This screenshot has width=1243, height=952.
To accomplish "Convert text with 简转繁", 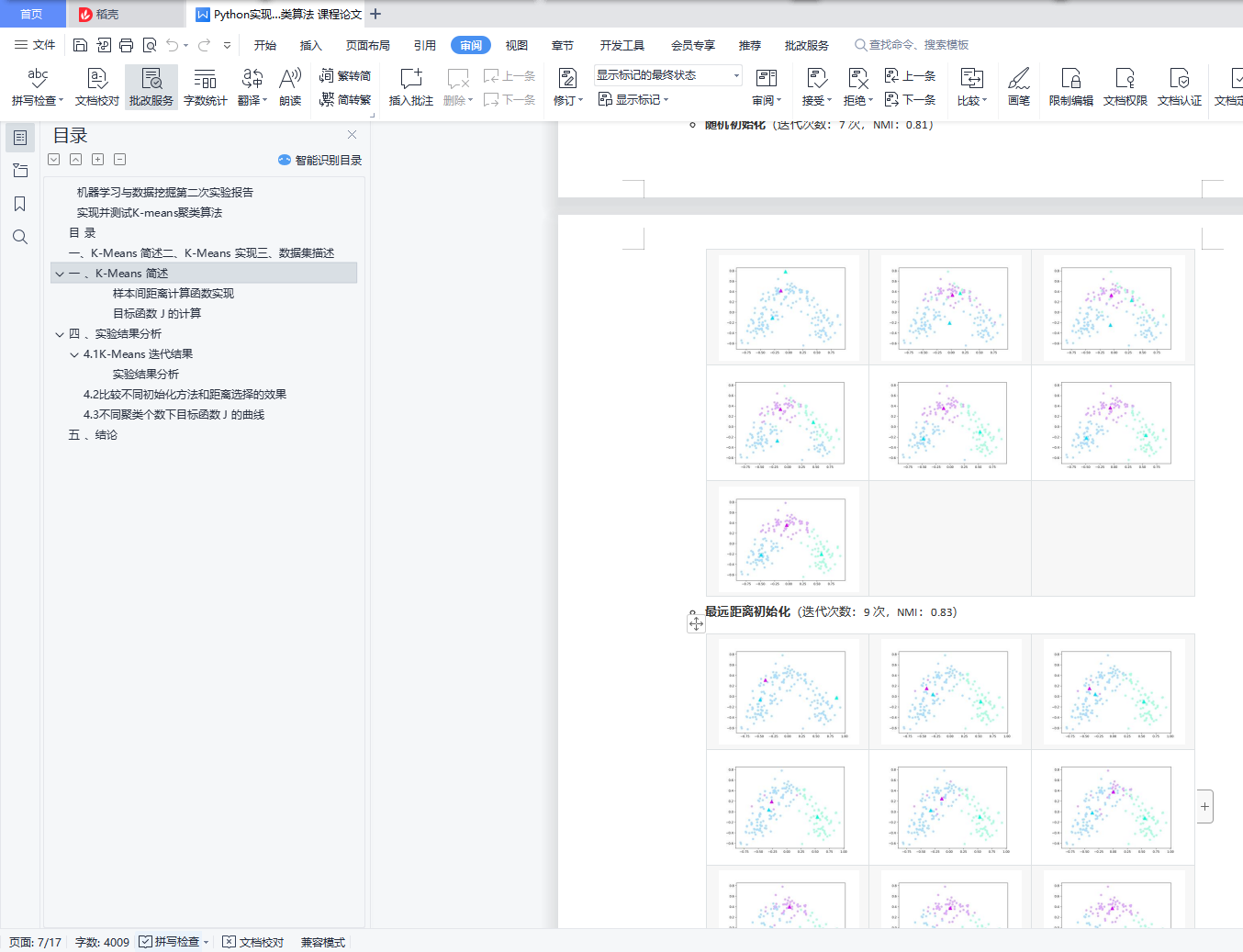I will click(x=345, y=99).
